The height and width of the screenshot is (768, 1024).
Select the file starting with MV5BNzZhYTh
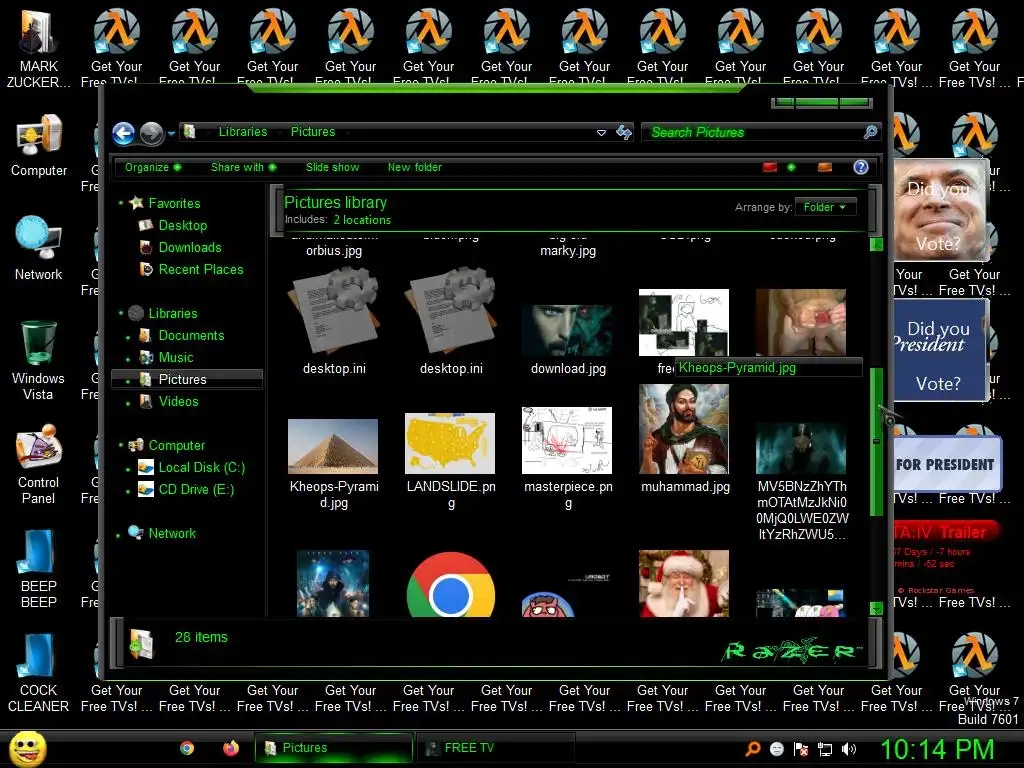pos(801,448)
